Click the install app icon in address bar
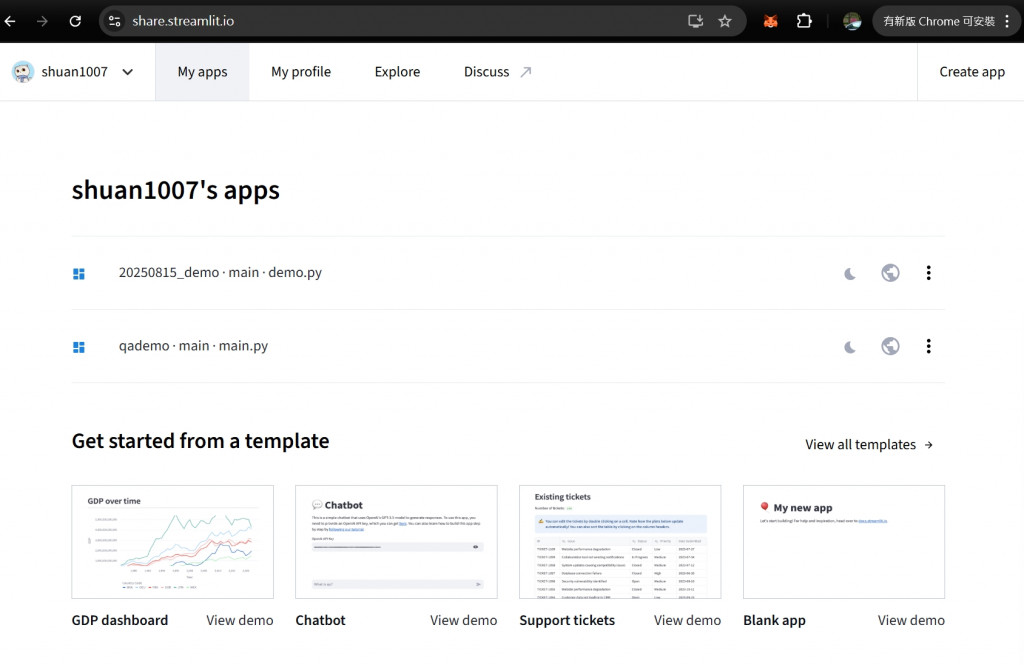The width and height of the screenshot is (1024, 665). [696, 21]
